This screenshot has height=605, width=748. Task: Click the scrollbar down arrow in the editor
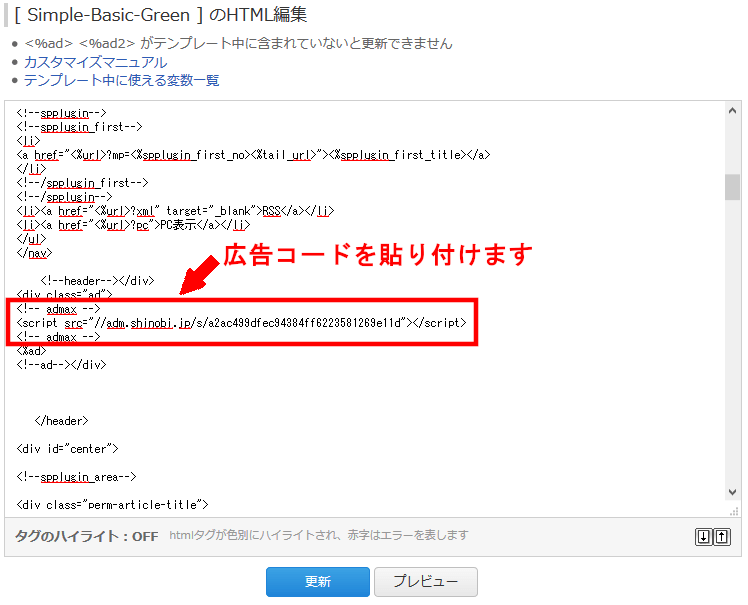[x=732, y=492]
